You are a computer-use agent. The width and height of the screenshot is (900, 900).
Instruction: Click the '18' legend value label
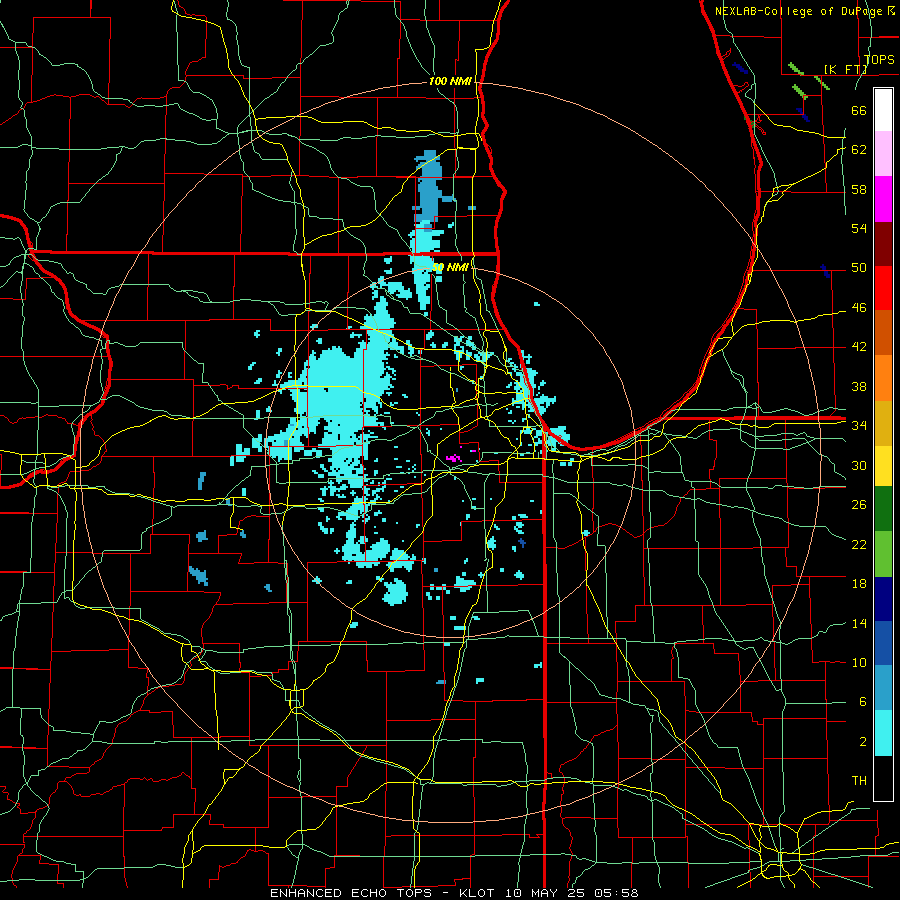tap(859, 584)
